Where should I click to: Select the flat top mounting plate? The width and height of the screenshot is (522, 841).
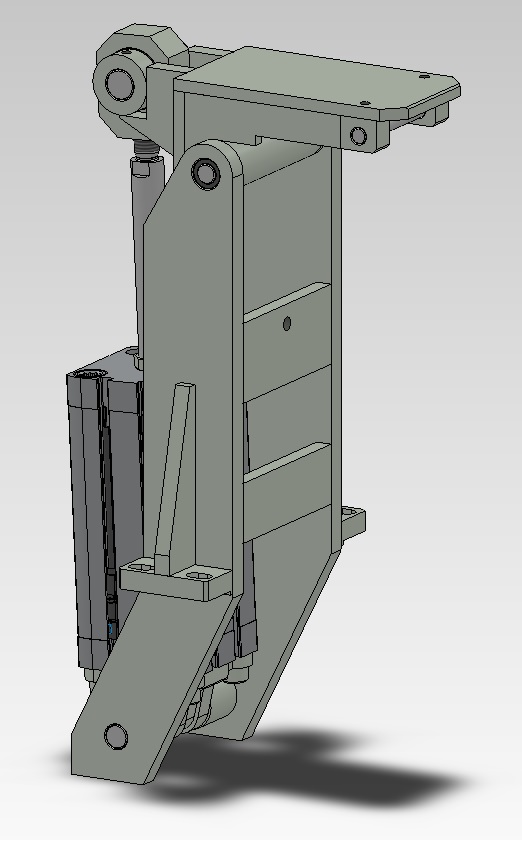317,82
